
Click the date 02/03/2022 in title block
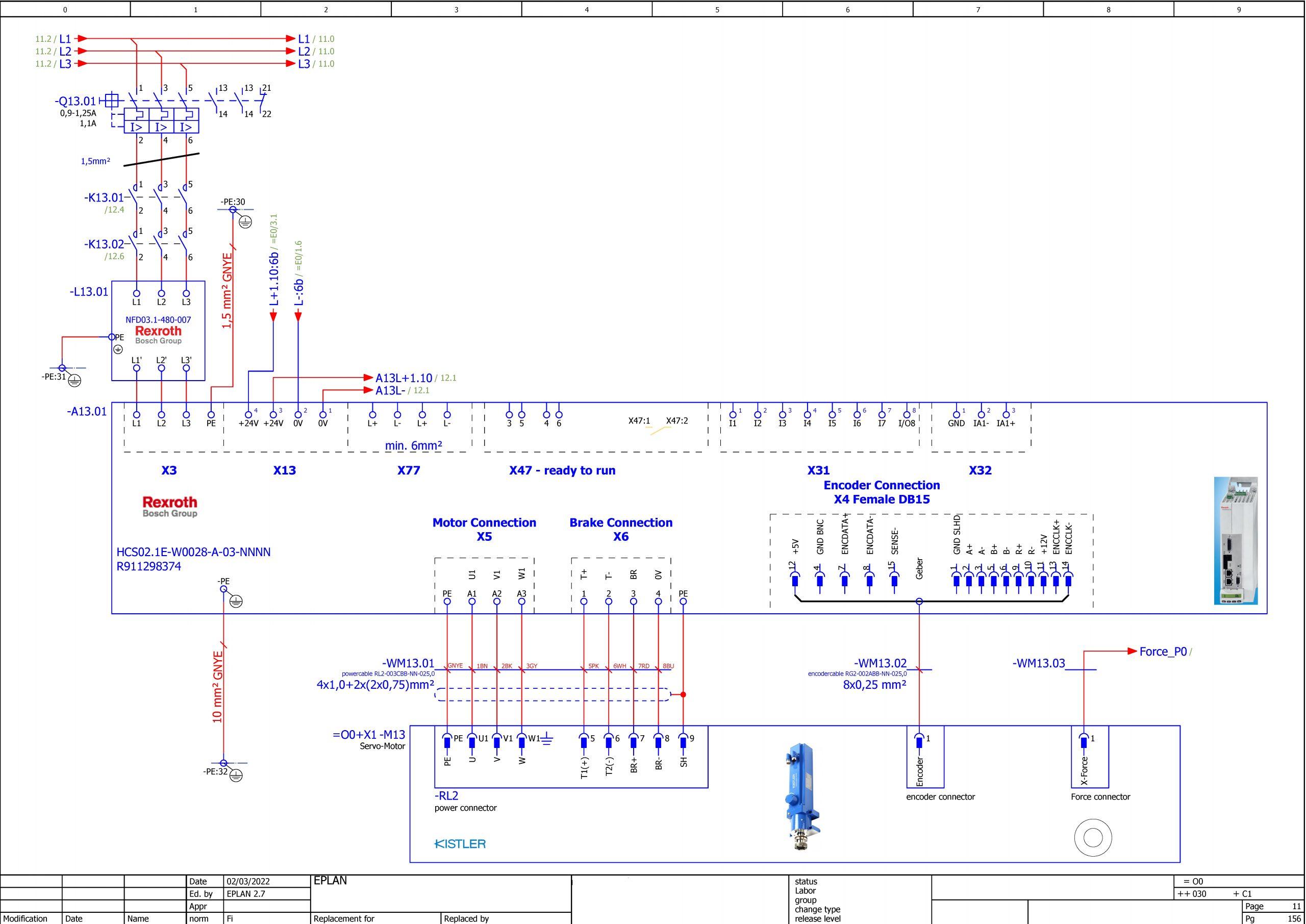click(x=248, y=881)
